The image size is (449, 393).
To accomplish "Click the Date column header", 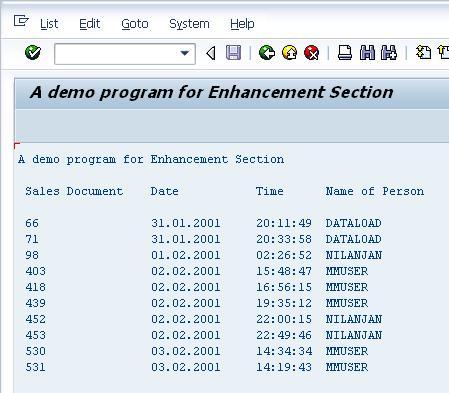I will [x=164, y=191].
